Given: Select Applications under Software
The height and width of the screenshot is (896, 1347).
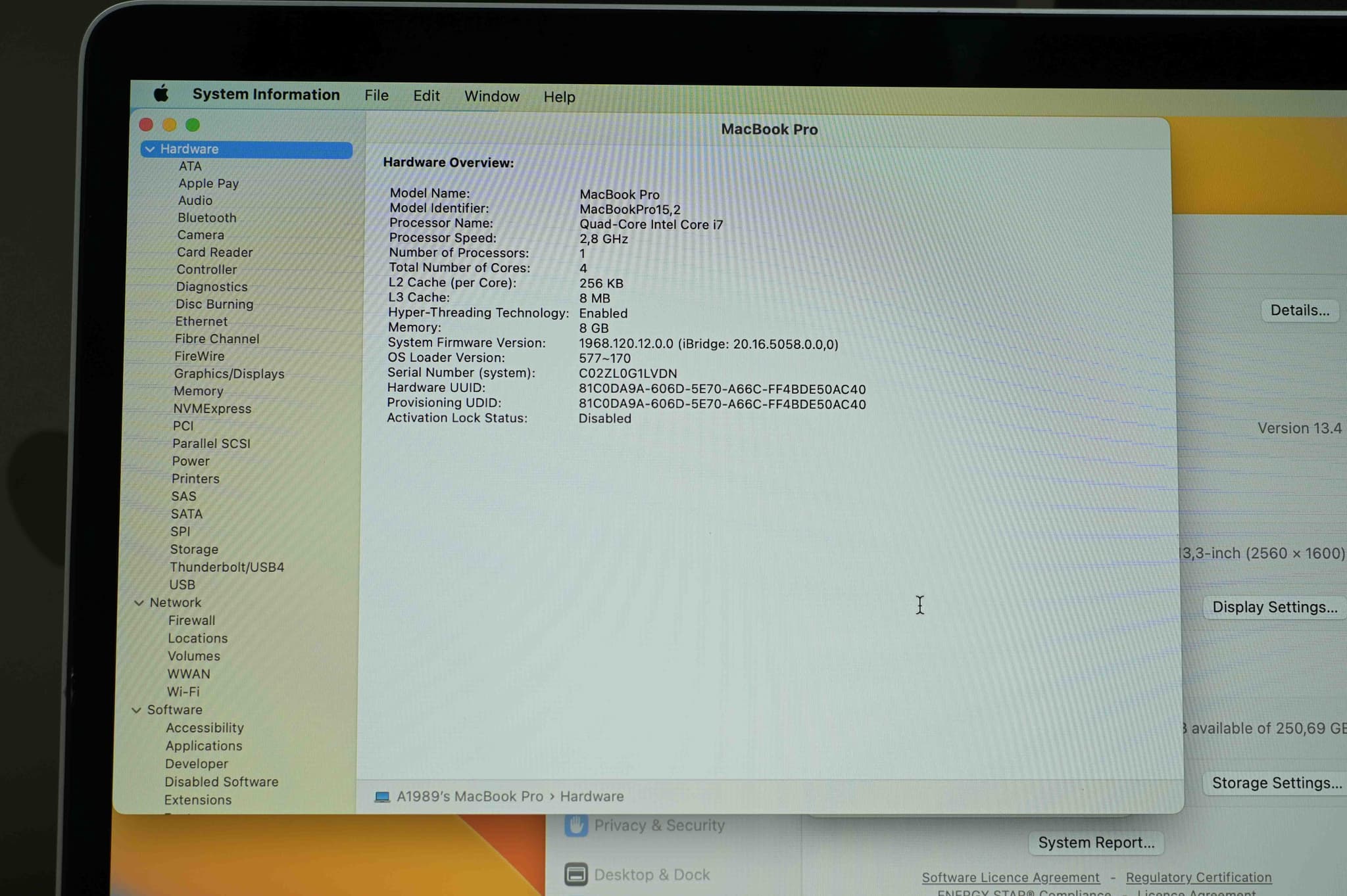Looking at the screenshot, I should pyautogui.click(x=204, y=746).
